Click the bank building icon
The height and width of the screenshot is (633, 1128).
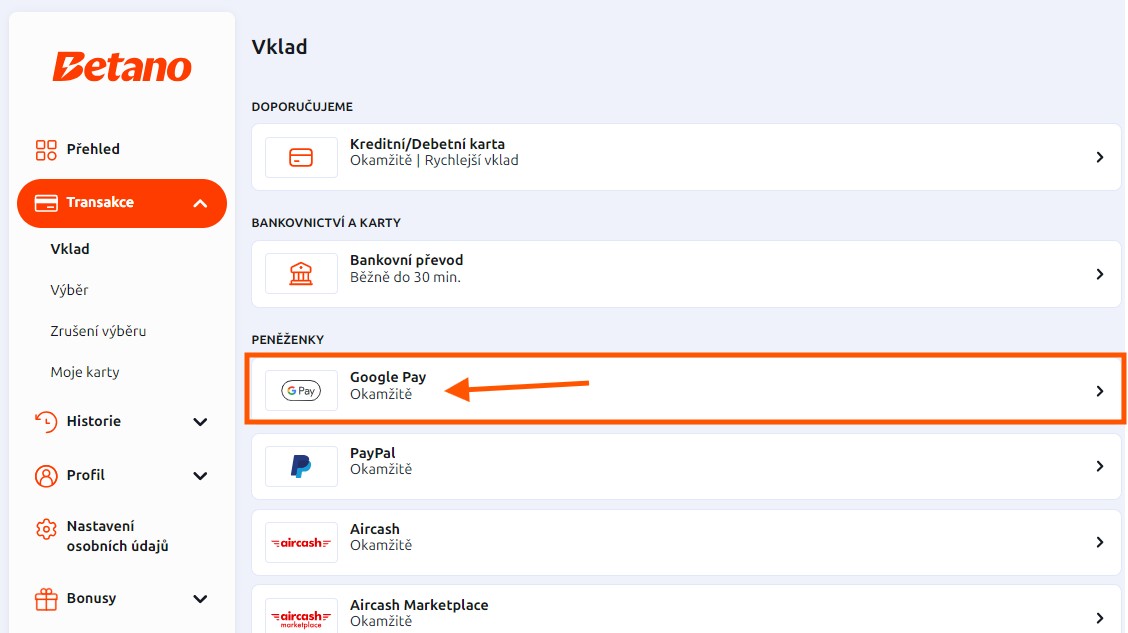[301, 273]
